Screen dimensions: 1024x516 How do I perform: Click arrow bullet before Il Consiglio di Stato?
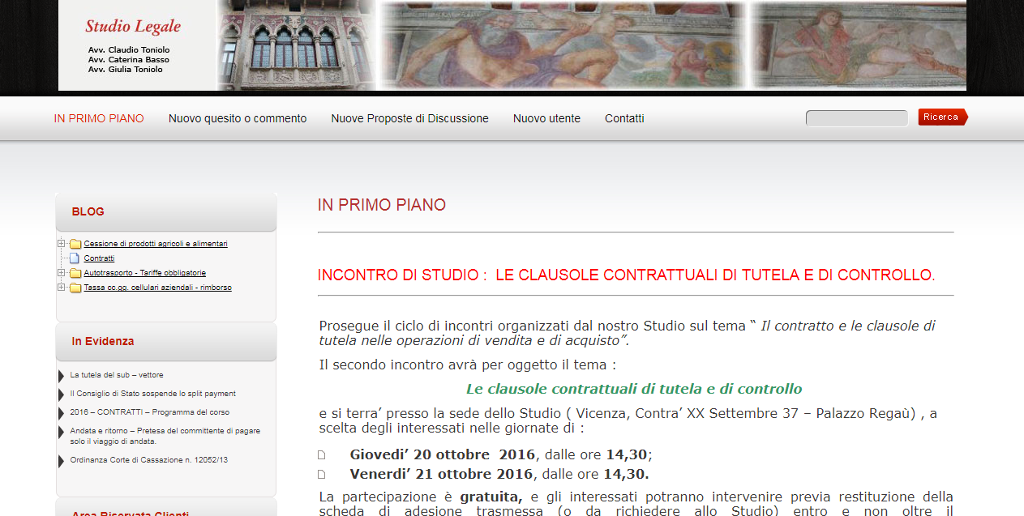click(x=61, y=395)
